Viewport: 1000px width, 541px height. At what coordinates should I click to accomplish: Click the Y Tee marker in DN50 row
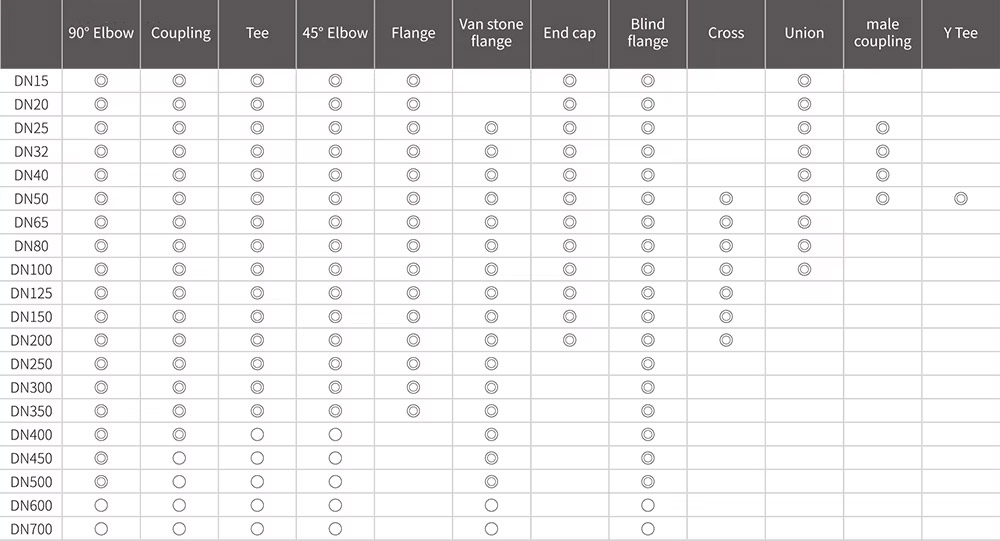point(961,199)
